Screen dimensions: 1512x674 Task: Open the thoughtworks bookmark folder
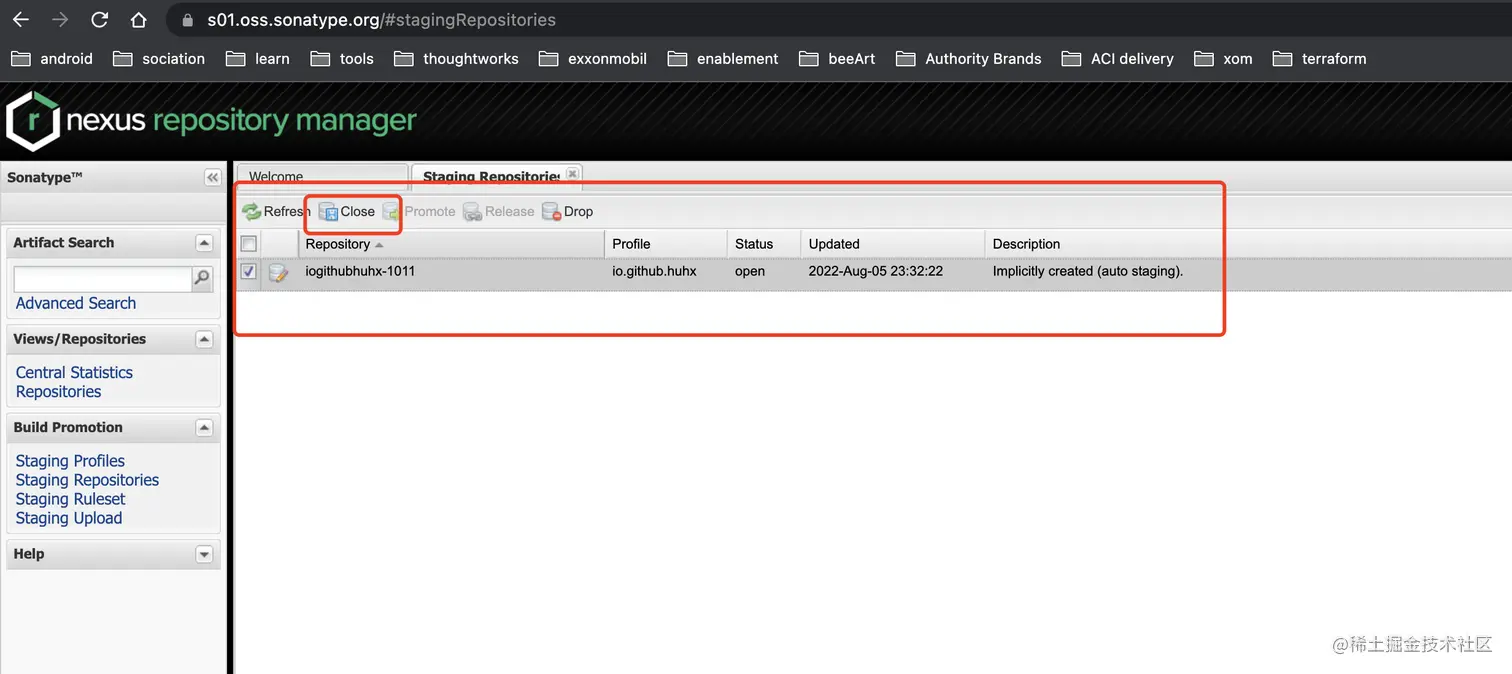point(456,59)
